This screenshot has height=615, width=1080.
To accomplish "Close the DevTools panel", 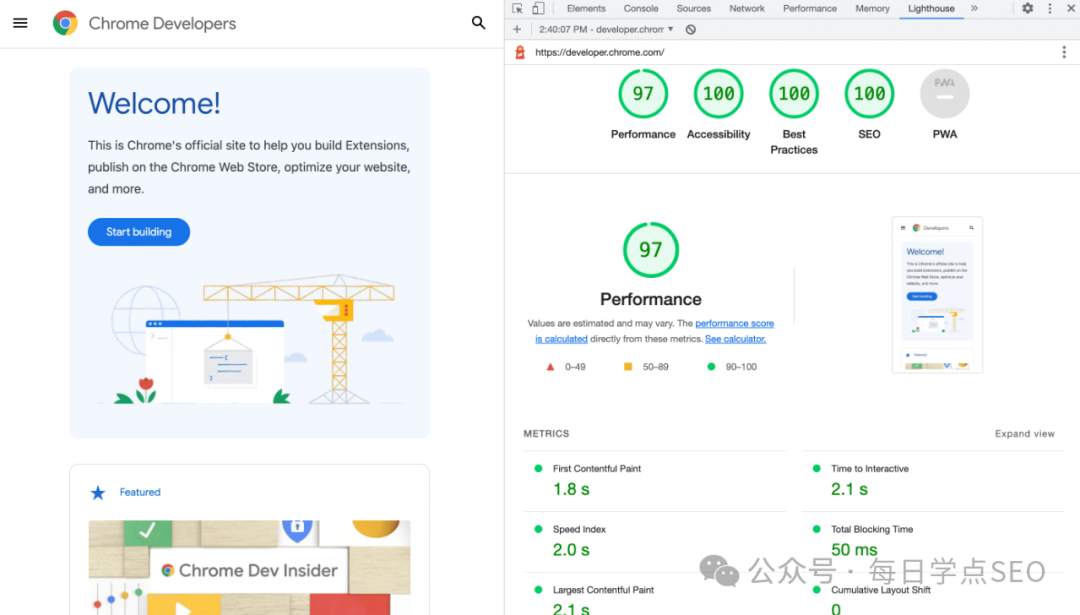I will [x=1071, y=8].
